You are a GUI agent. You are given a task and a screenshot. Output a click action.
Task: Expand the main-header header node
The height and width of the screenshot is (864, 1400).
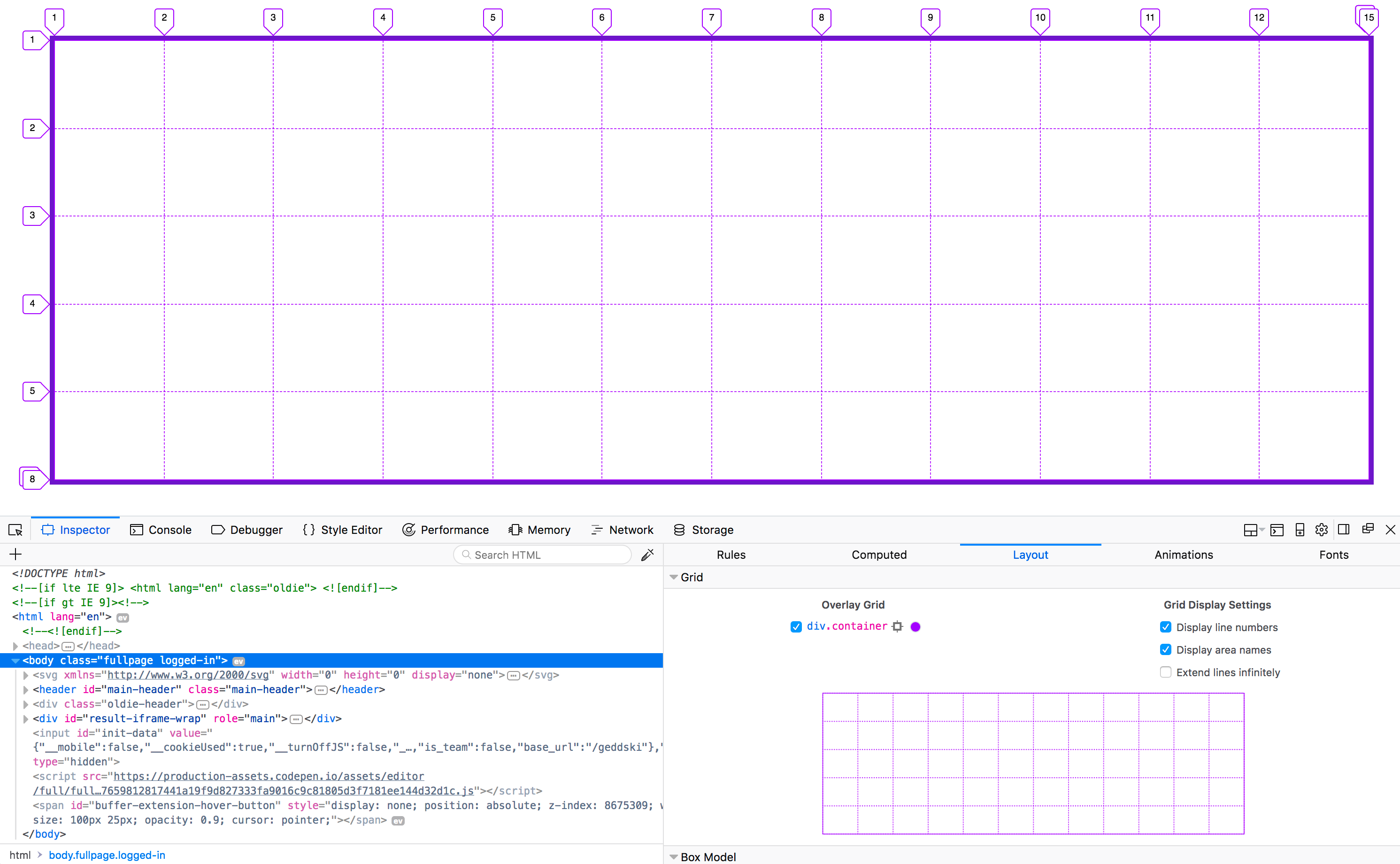(26, 690)
